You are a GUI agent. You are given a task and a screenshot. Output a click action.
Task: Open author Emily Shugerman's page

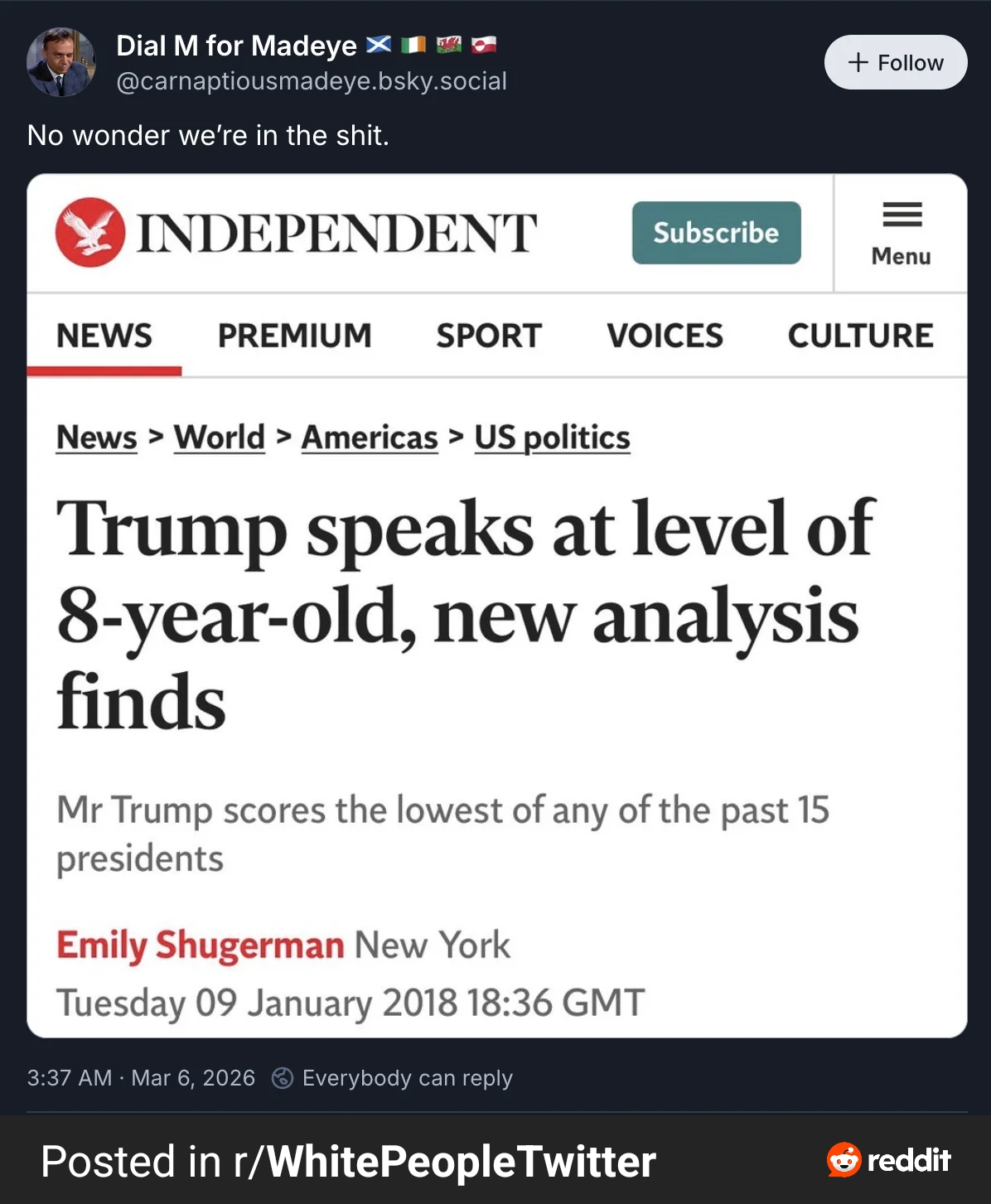point(200,945)
